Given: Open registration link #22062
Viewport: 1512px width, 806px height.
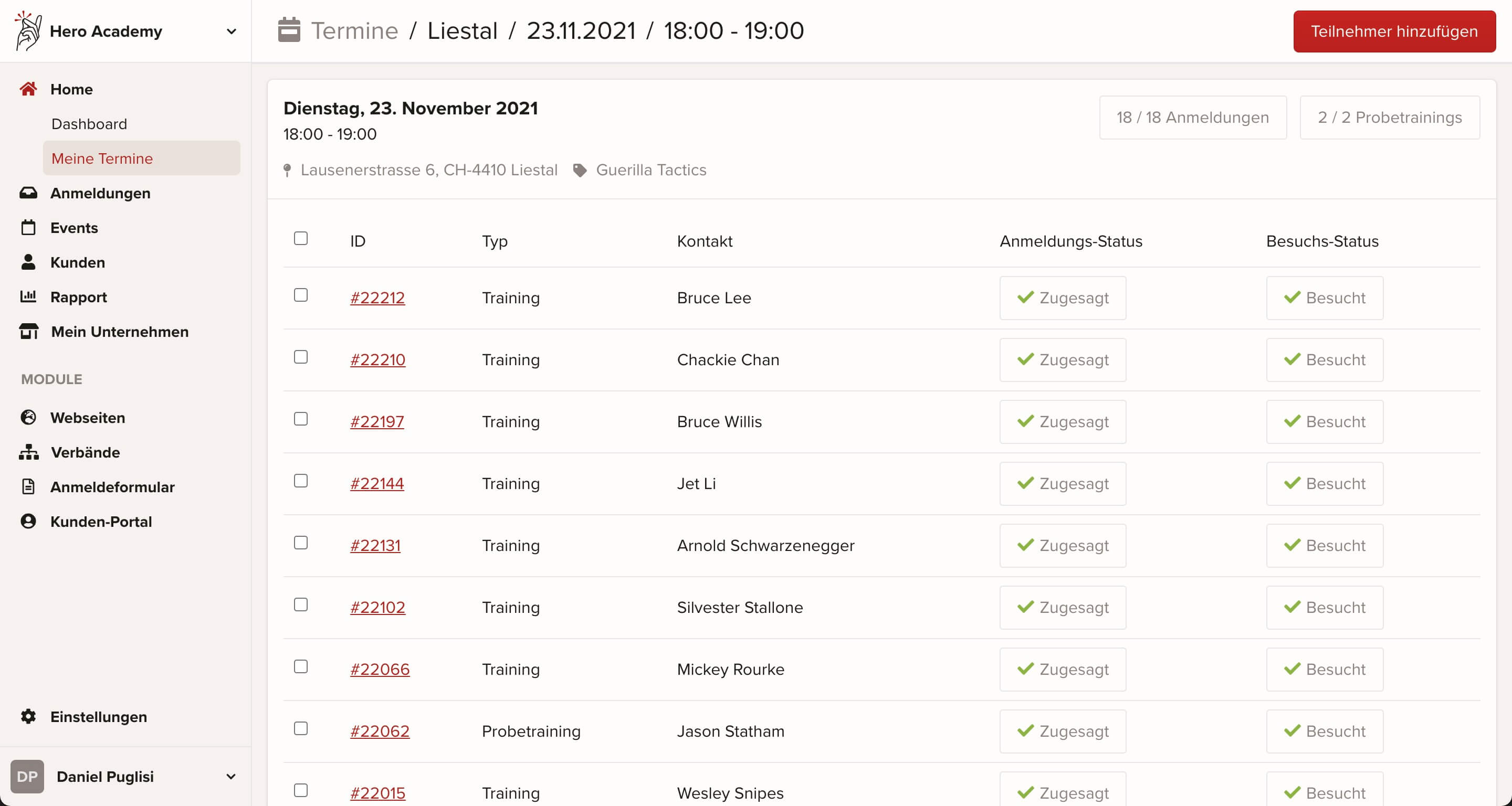Looking at the screenshot, I should [x=380, y=731].
